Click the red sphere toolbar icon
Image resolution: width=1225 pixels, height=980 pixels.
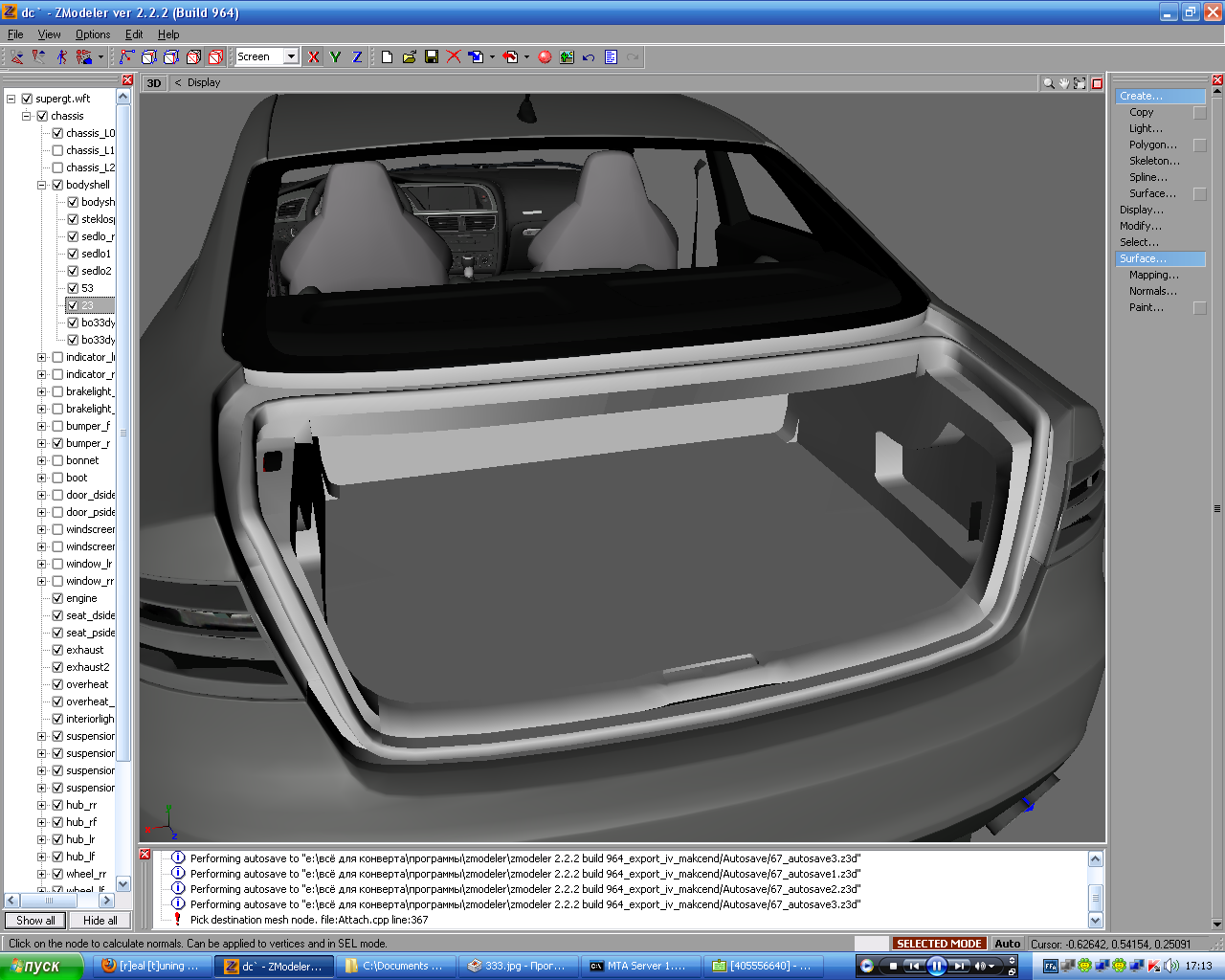[x=545, y=57]
